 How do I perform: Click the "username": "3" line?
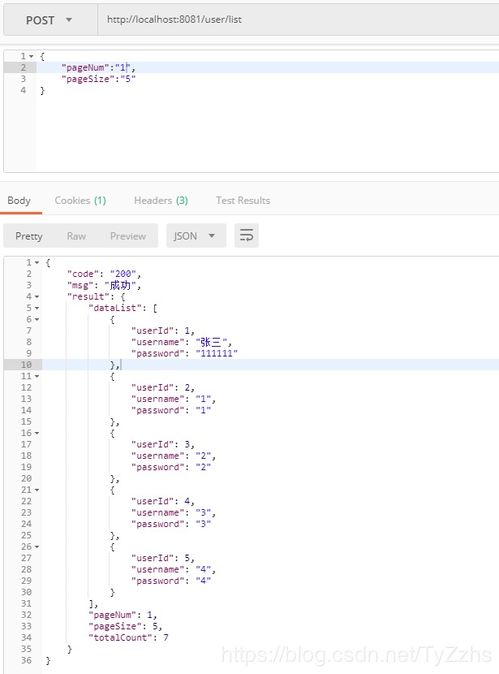pyautogui.click(x=174, y=512)
